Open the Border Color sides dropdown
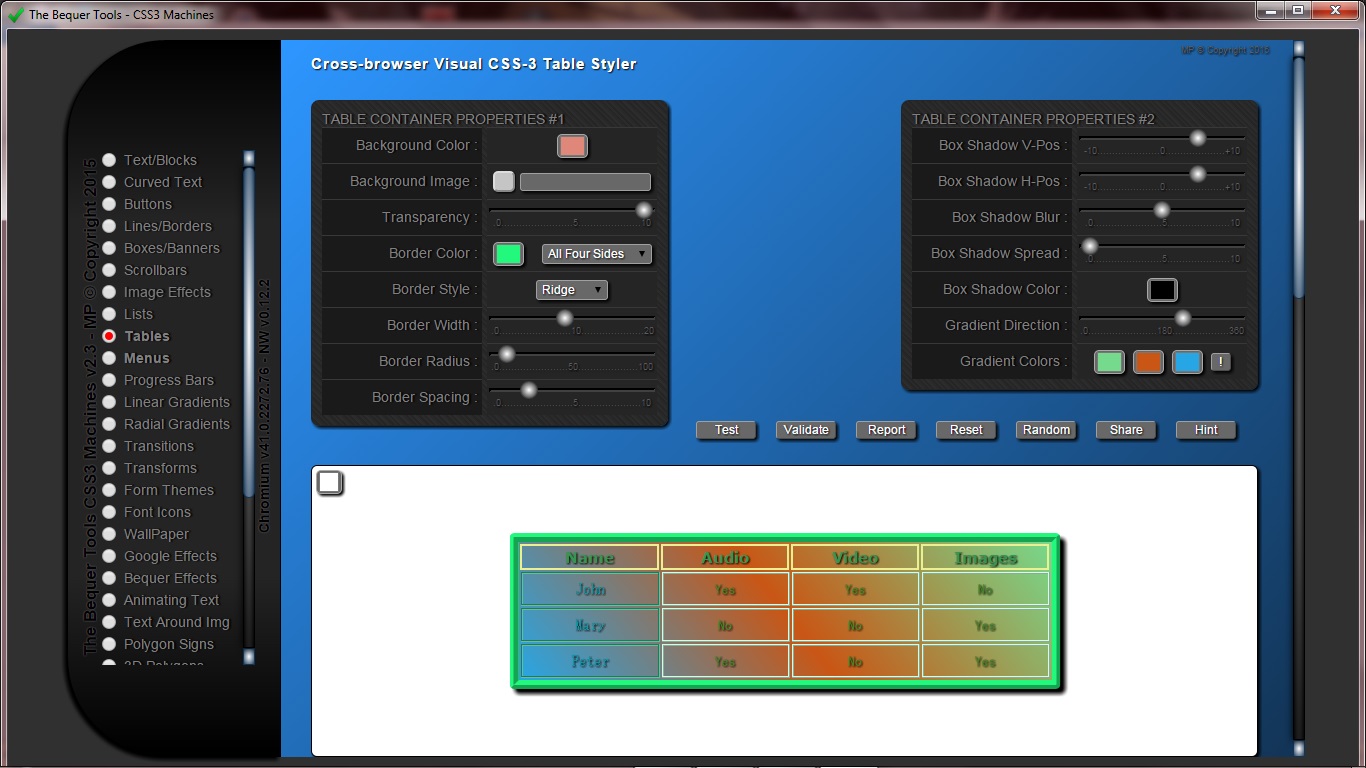 point(597,254)
